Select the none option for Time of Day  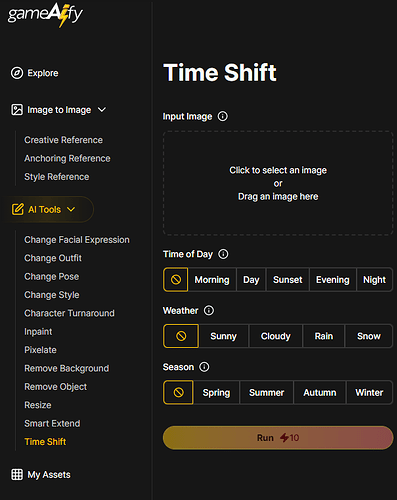click(176, 280)
